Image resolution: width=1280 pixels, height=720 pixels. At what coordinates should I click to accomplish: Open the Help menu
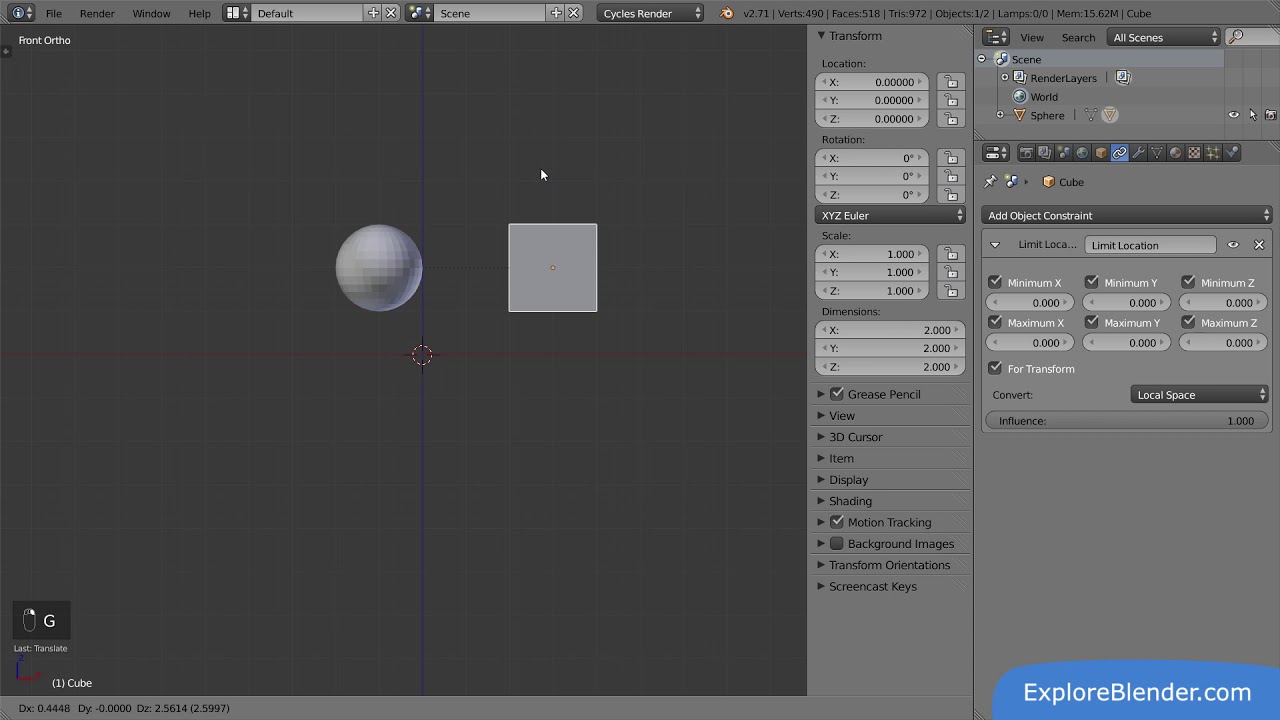200,13
